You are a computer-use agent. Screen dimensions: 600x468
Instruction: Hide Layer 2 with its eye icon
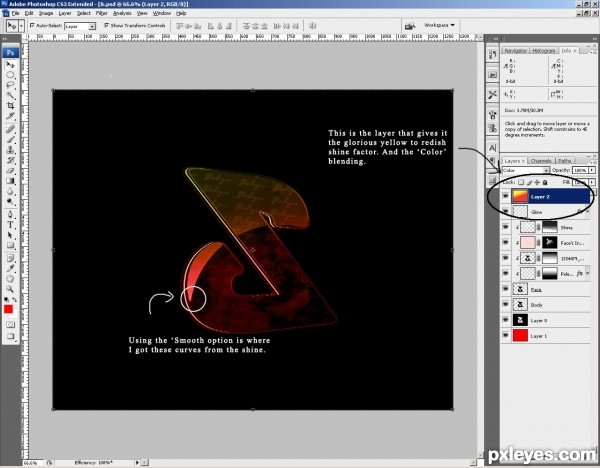[x=505, y=196]
